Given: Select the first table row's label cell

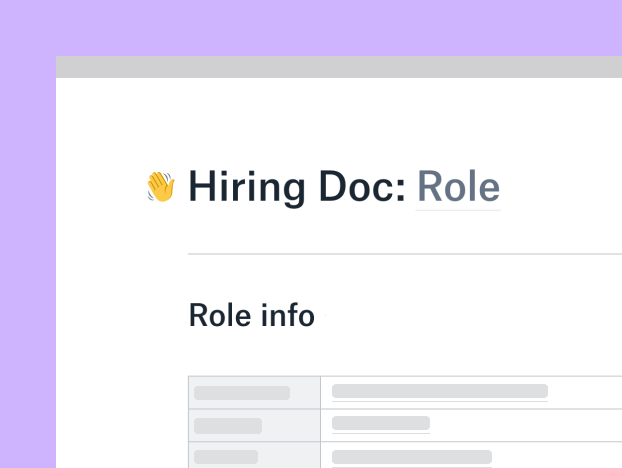Looking at the screenshot, I should (254, 393).
